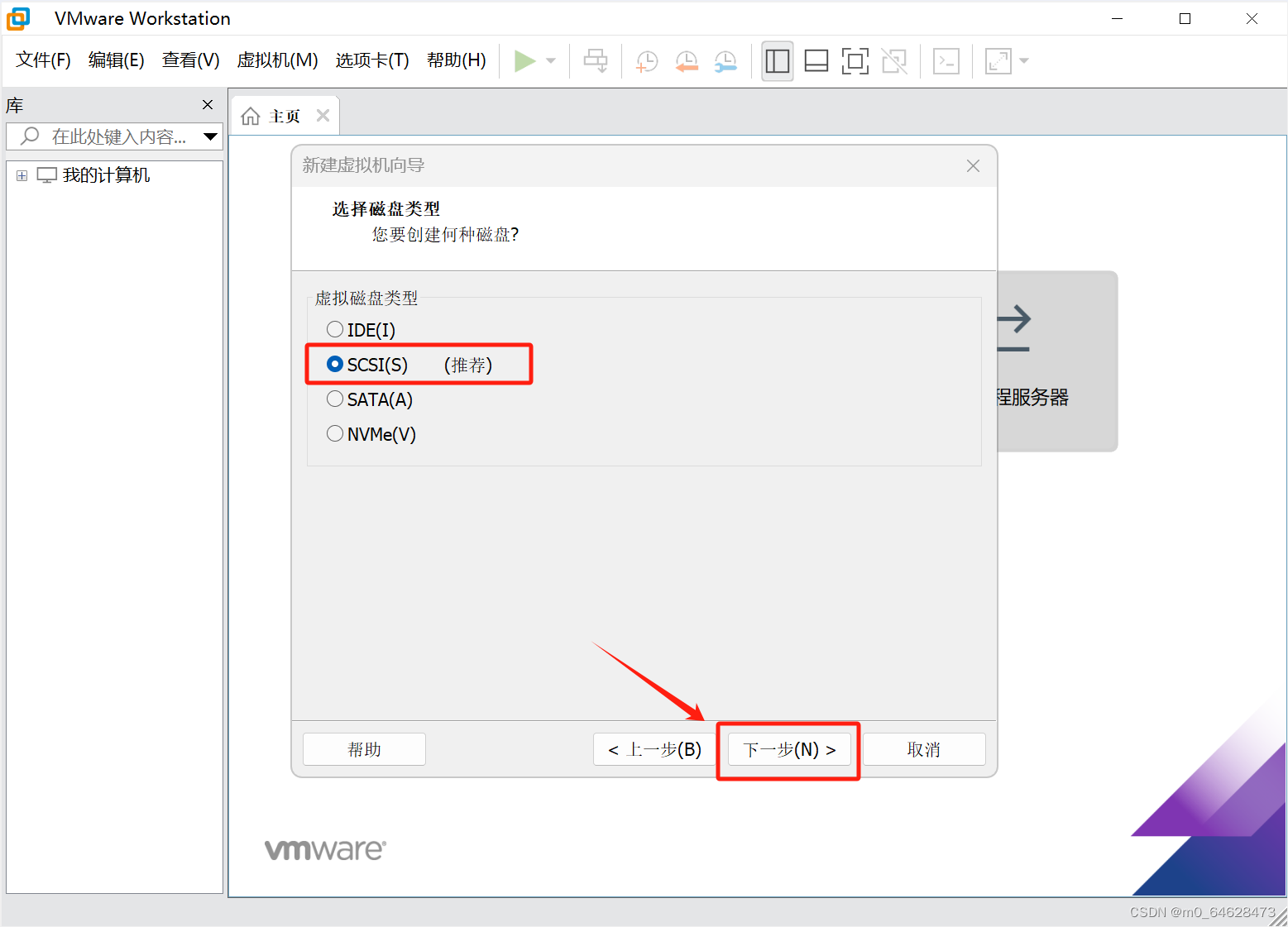The width and height of the screenshot is (1288, 927).
Task: Toggle the thumbnail bar view icon
Action: (816, 60)
